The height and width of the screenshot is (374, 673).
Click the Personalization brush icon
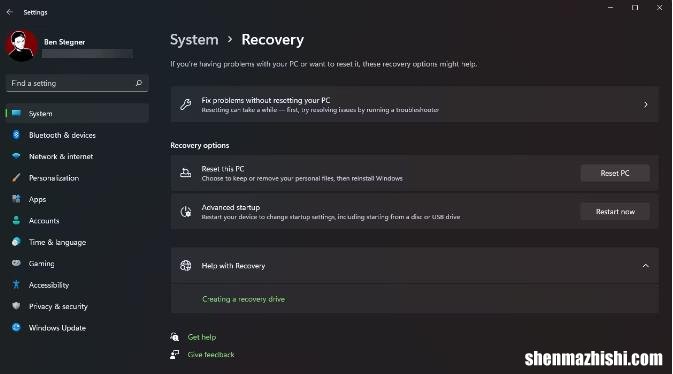pos(16,178)
